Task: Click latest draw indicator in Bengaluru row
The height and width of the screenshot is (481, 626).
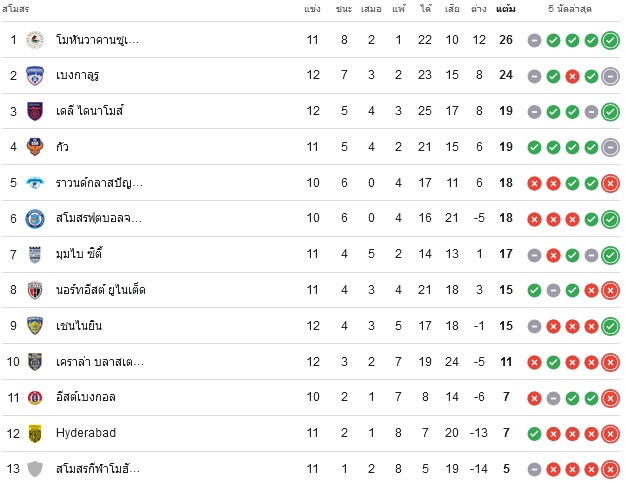Action: [x=610, y=76]
